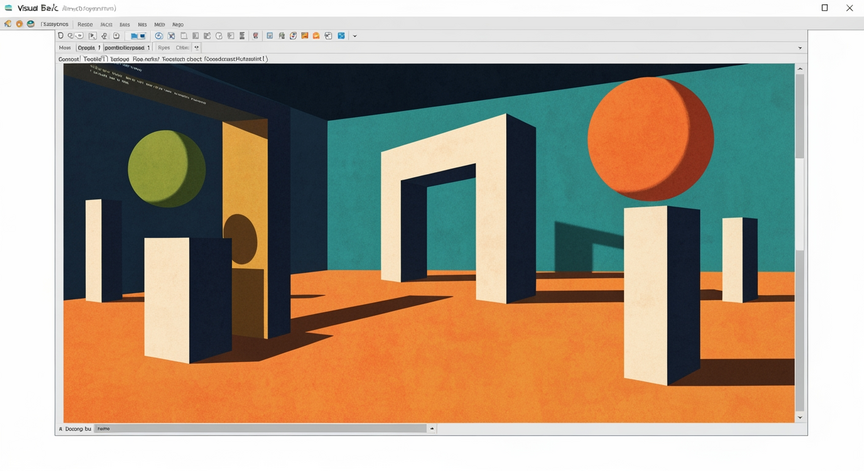Switch to the Ooopla 1 tab

click(89, 48)
